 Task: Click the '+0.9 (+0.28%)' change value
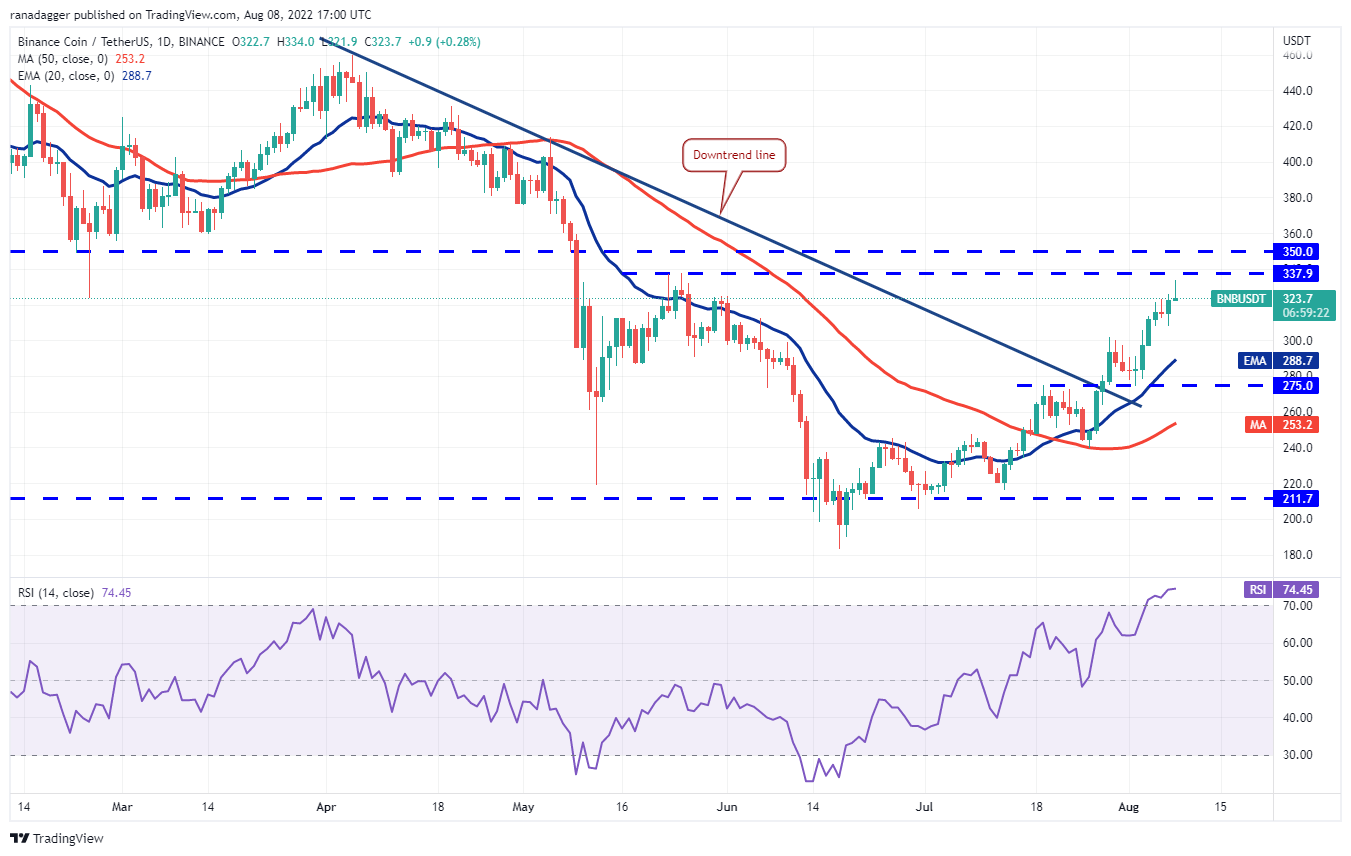pyautogui.click(x=445, y=42)
